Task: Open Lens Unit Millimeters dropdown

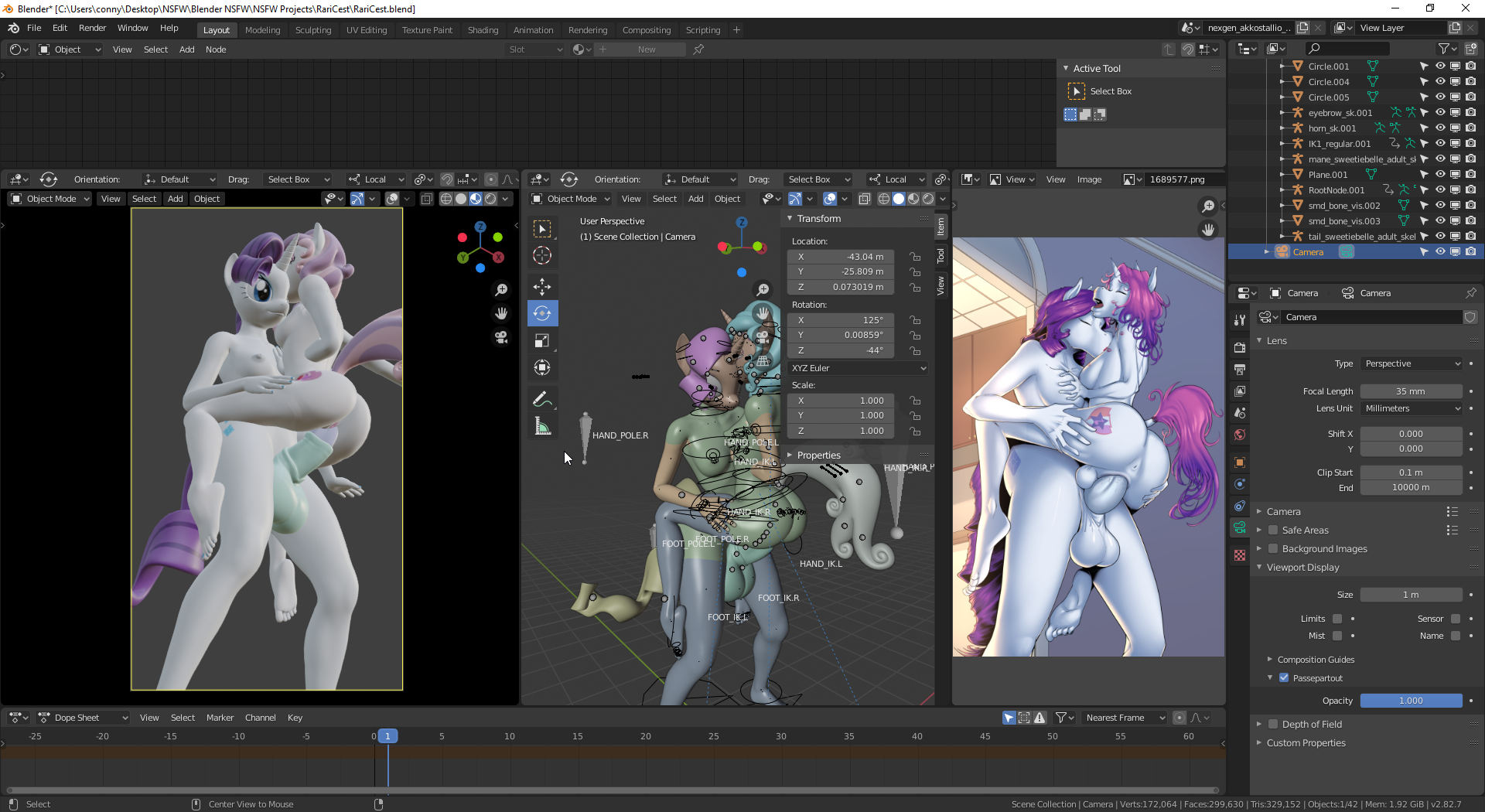Action: [1412, 408]
